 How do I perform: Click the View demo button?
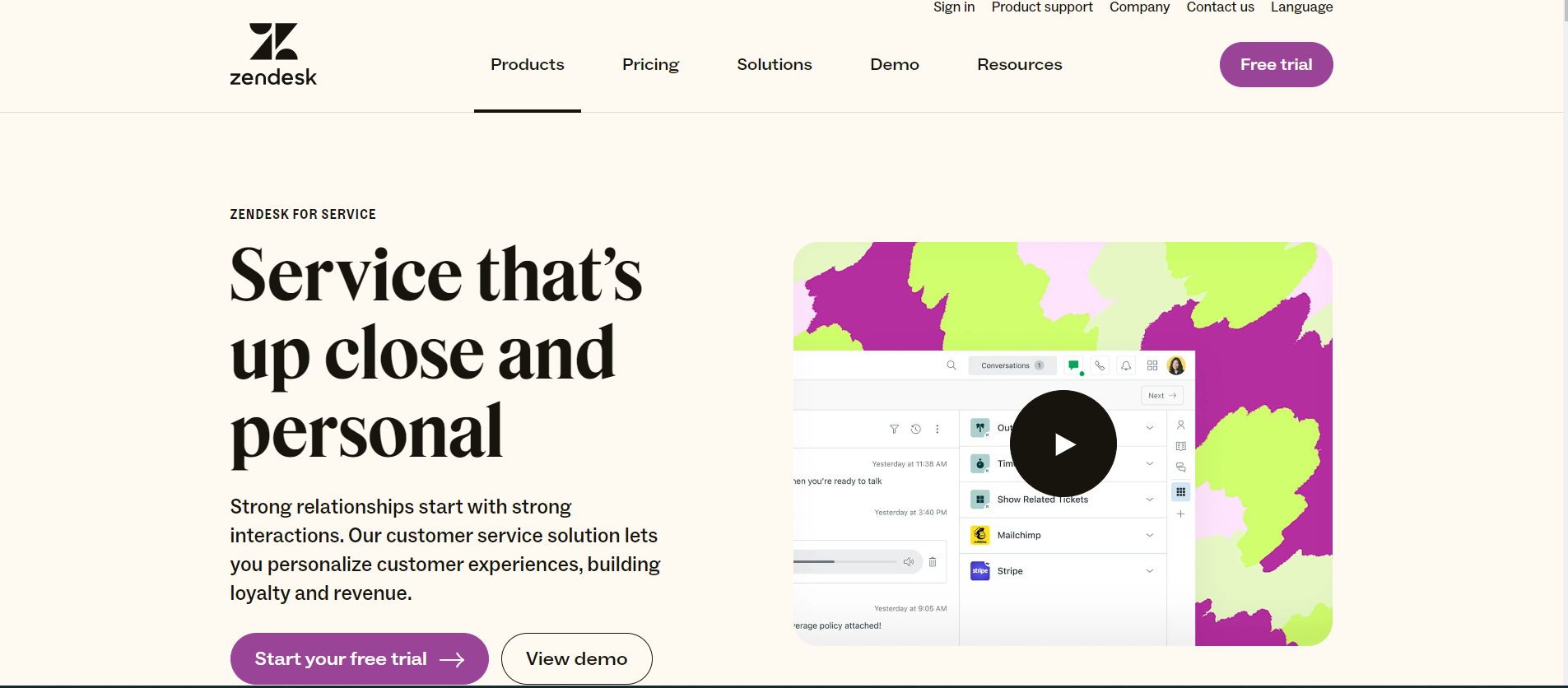pyautogui.click(x=576, y=658)
